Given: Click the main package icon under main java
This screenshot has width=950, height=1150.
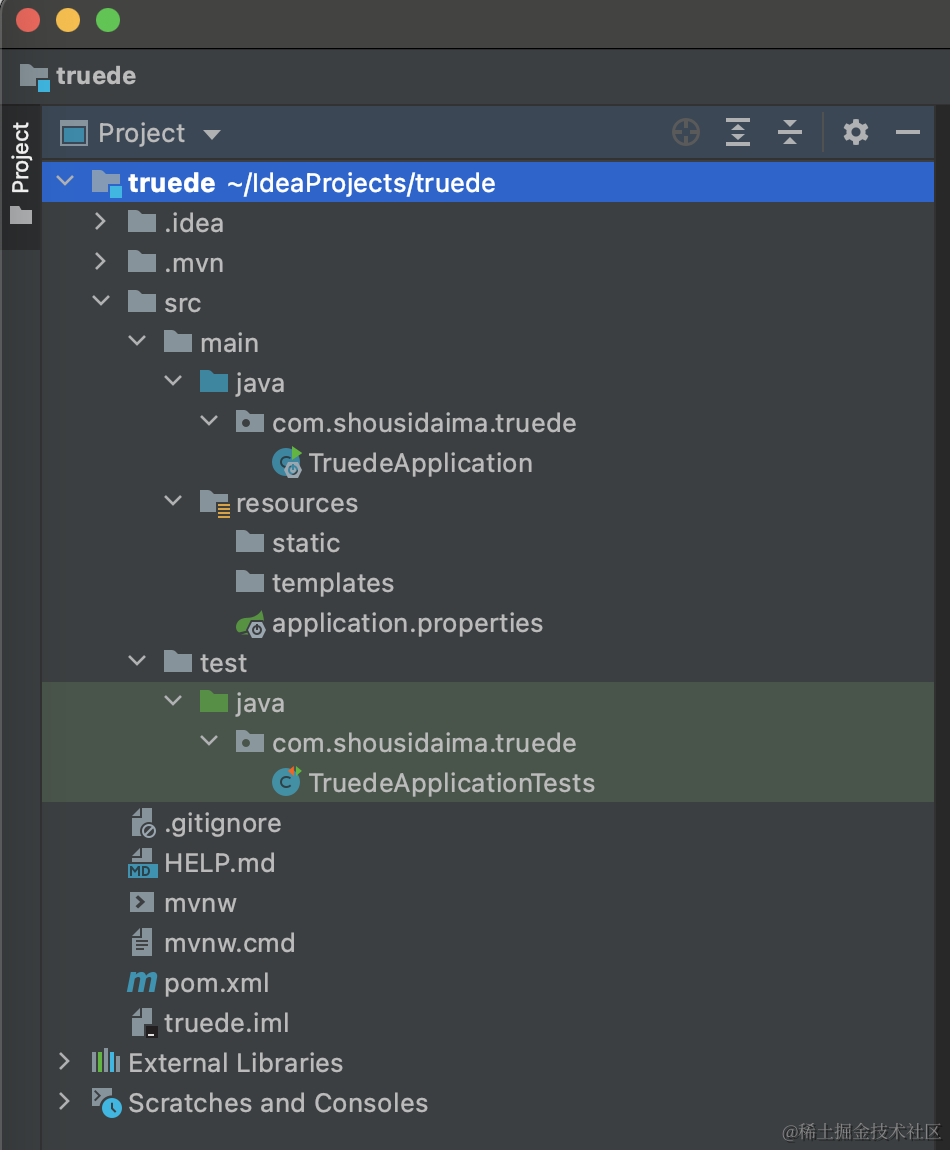Looking at the screenshot, I should click(250, 422).
